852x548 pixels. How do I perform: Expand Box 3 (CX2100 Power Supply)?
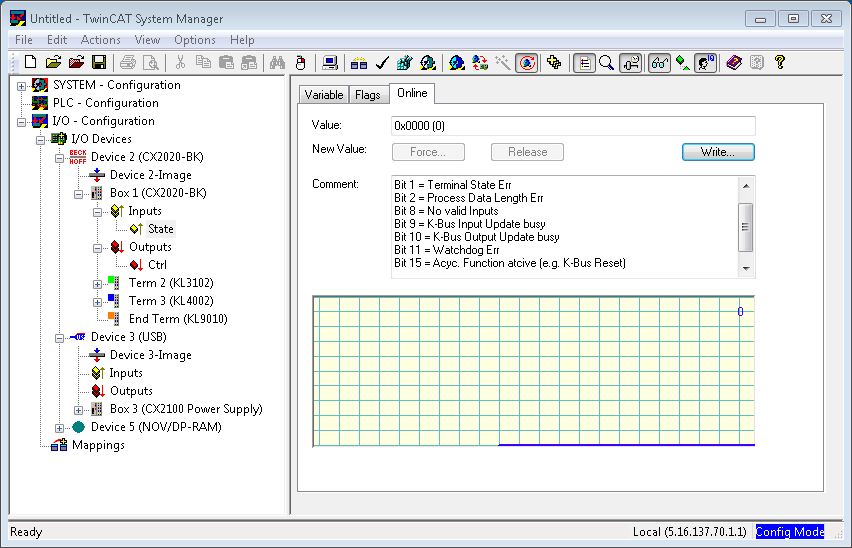78,410
